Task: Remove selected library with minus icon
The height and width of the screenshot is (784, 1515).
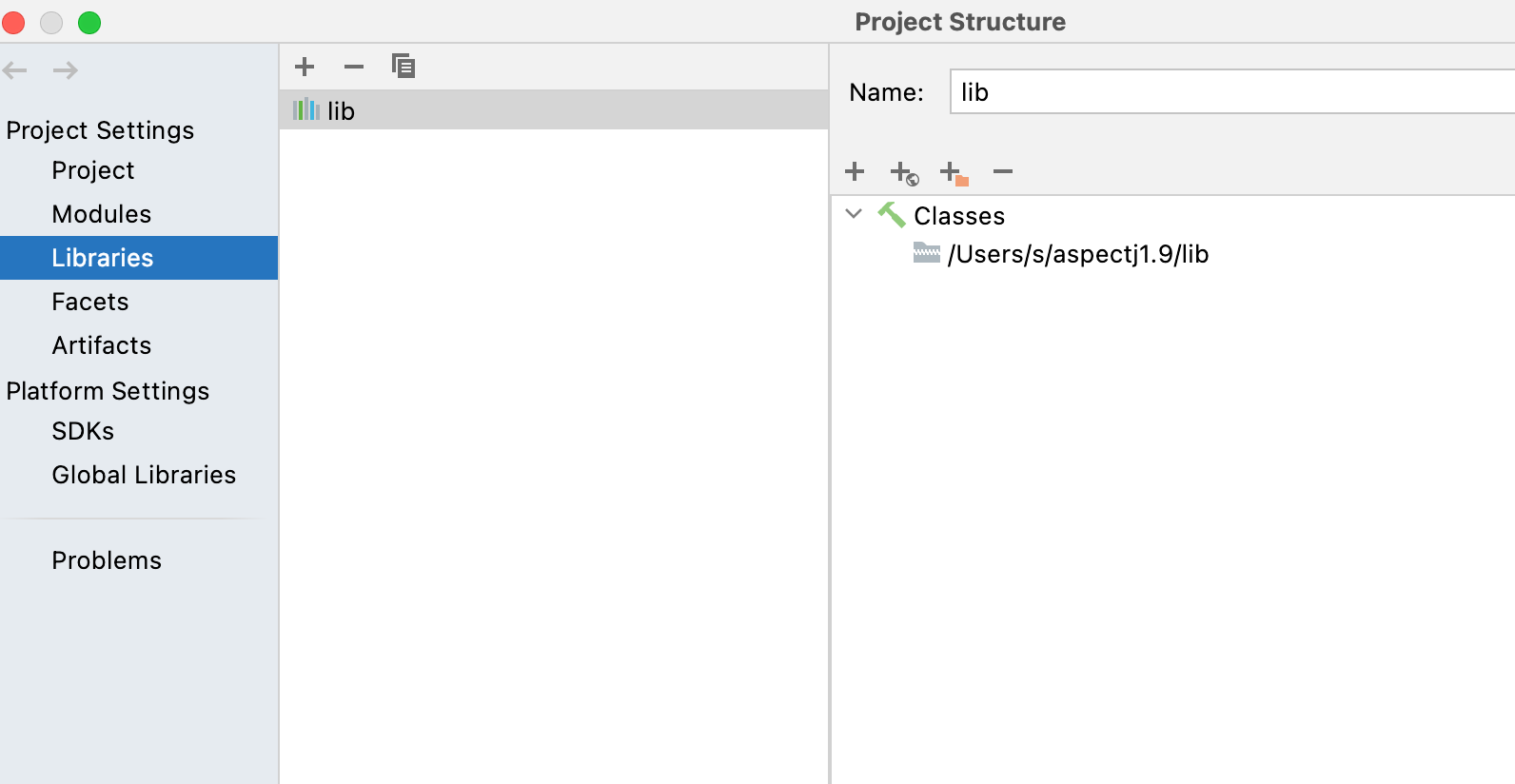Action: 354,67
